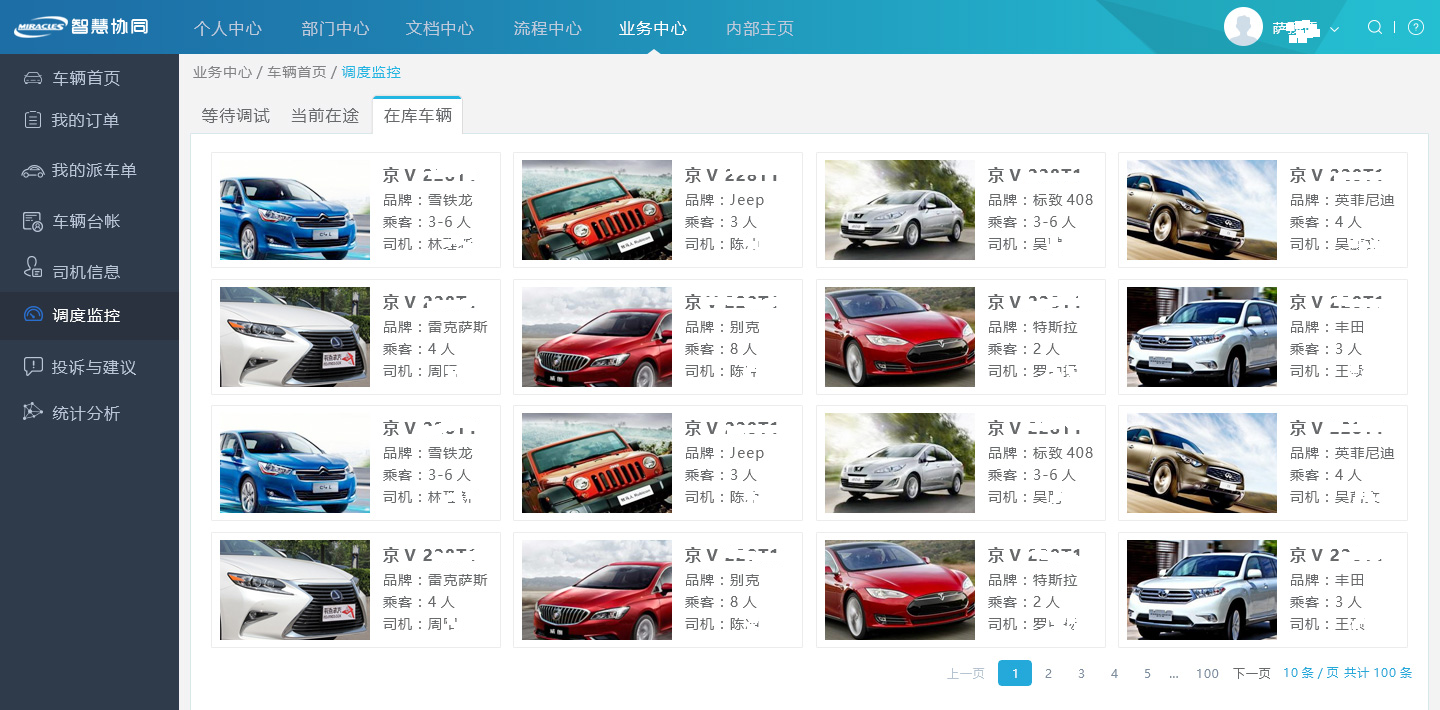
Task: Click the ledger icon beside 车辆台帐
Action: pos(33,221)
